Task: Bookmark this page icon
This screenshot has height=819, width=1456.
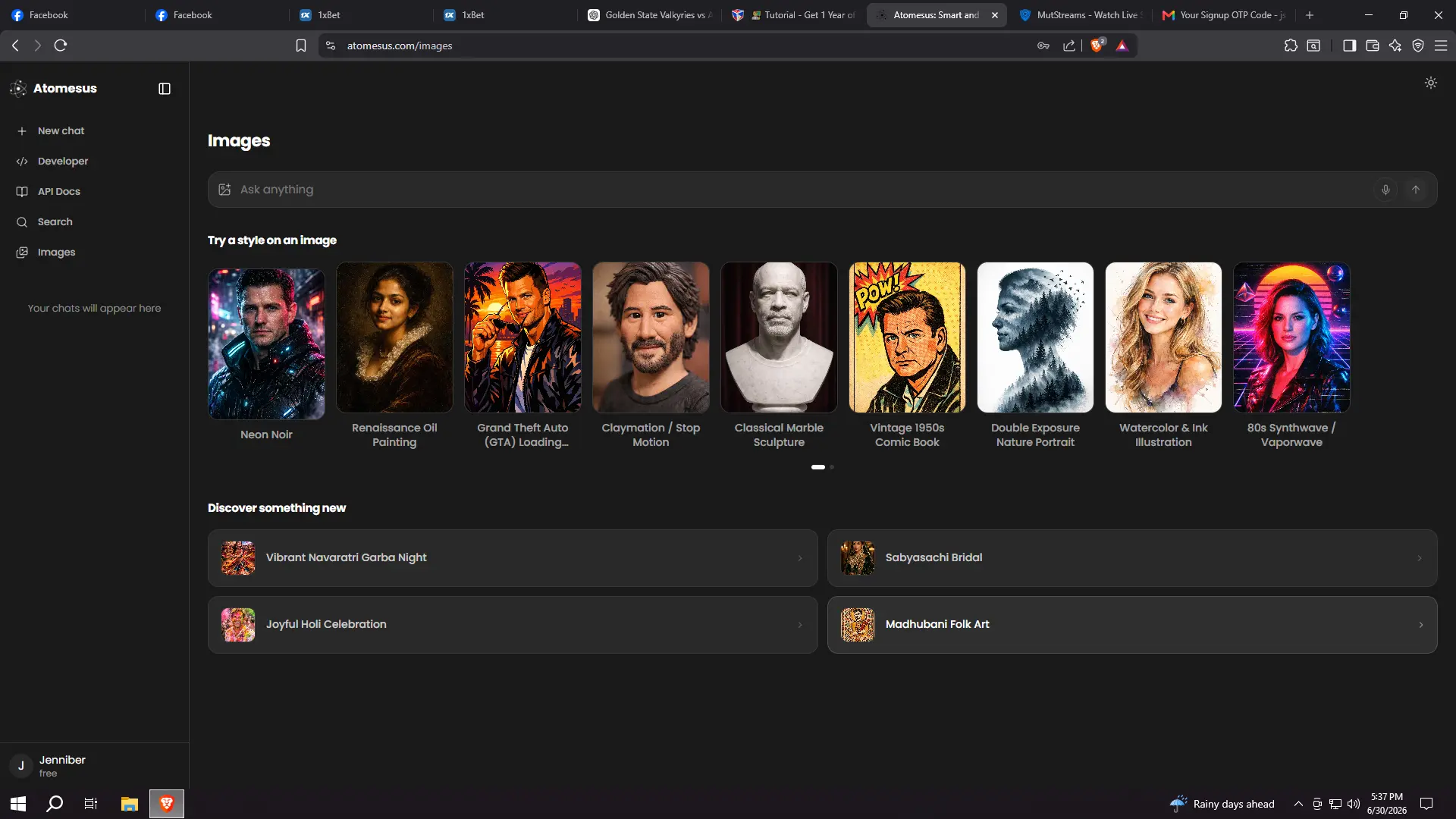Action: pos(301,45)
